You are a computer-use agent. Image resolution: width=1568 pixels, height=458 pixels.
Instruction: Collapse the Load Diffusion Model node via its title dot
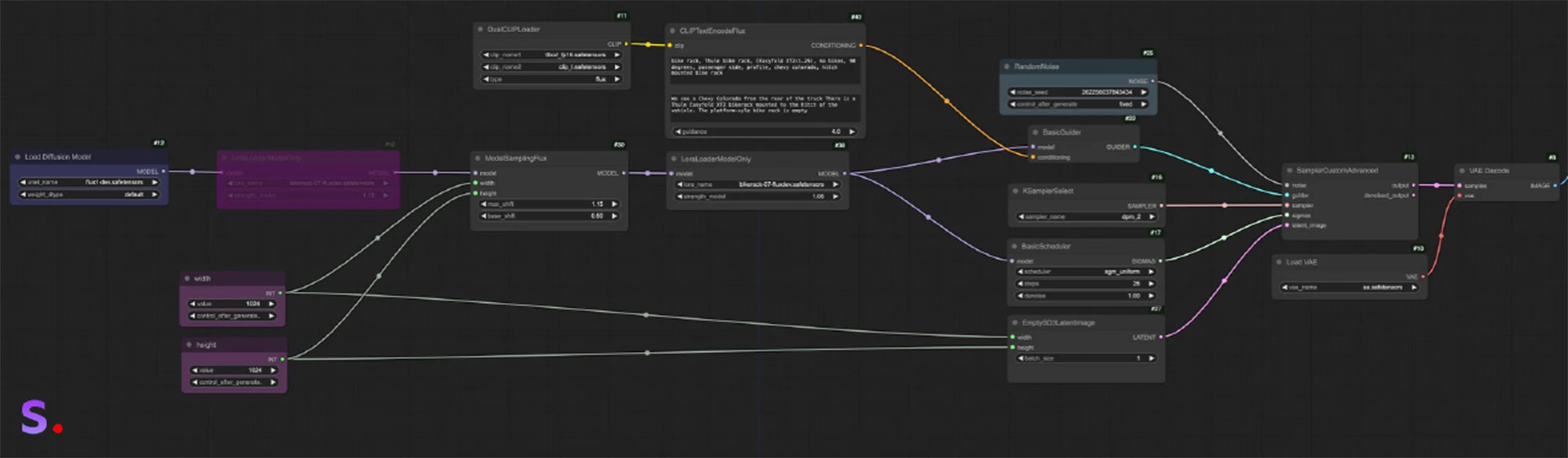17,157
